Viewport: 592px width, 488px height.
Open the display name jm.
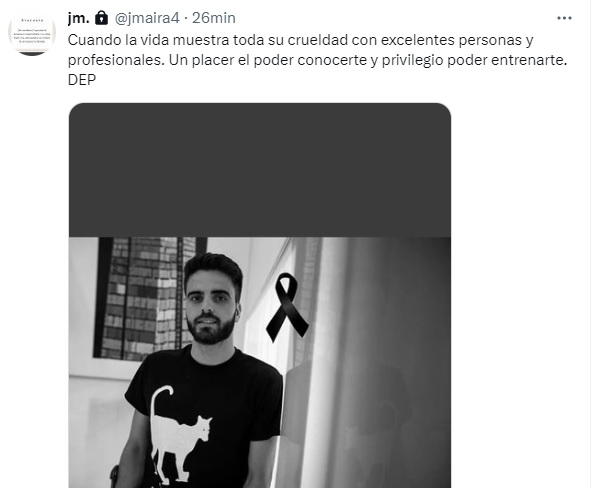79,18
